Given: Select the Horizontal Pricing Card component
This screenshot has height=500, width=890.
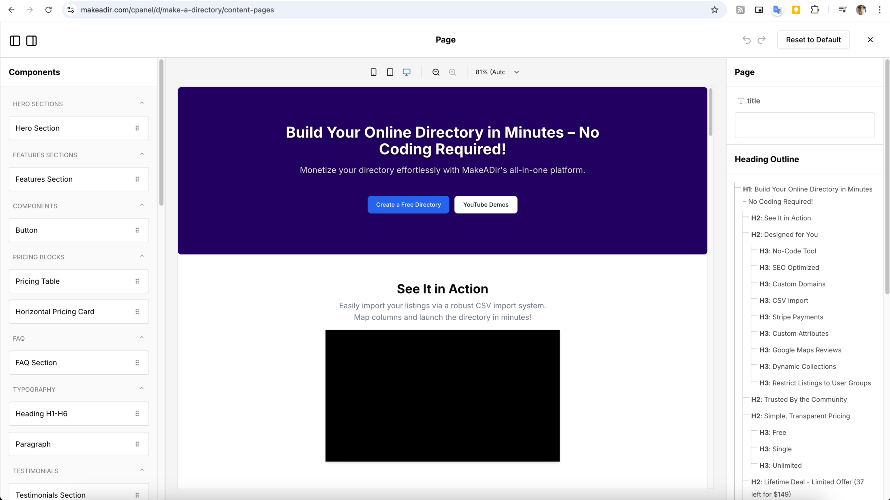Looking at the screenshot, I should 79,312.
